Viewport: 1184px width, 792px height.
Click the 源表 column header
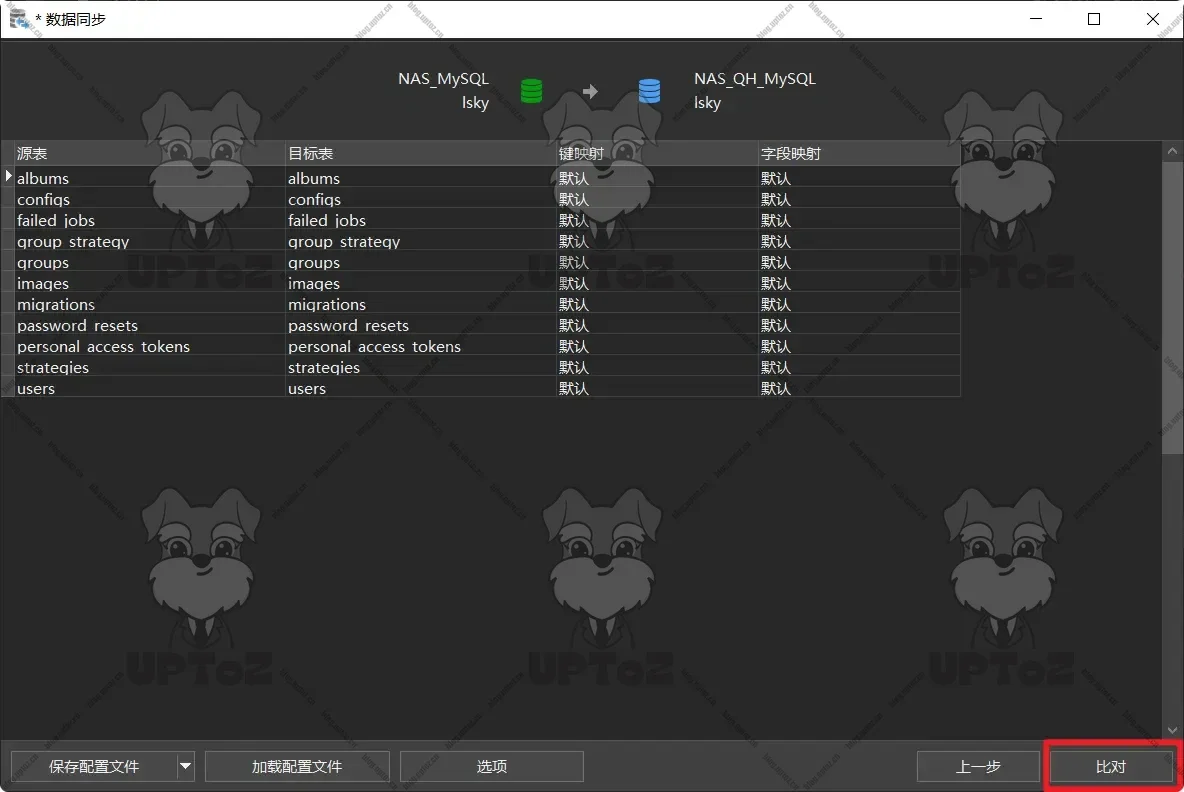pos(150,153)
